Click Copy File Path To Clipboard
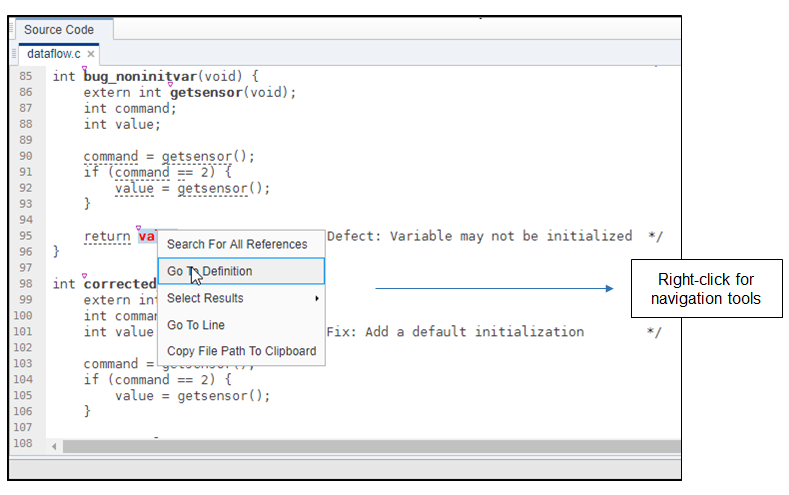This screenshot has height=495, width=789. coord(241,351)
